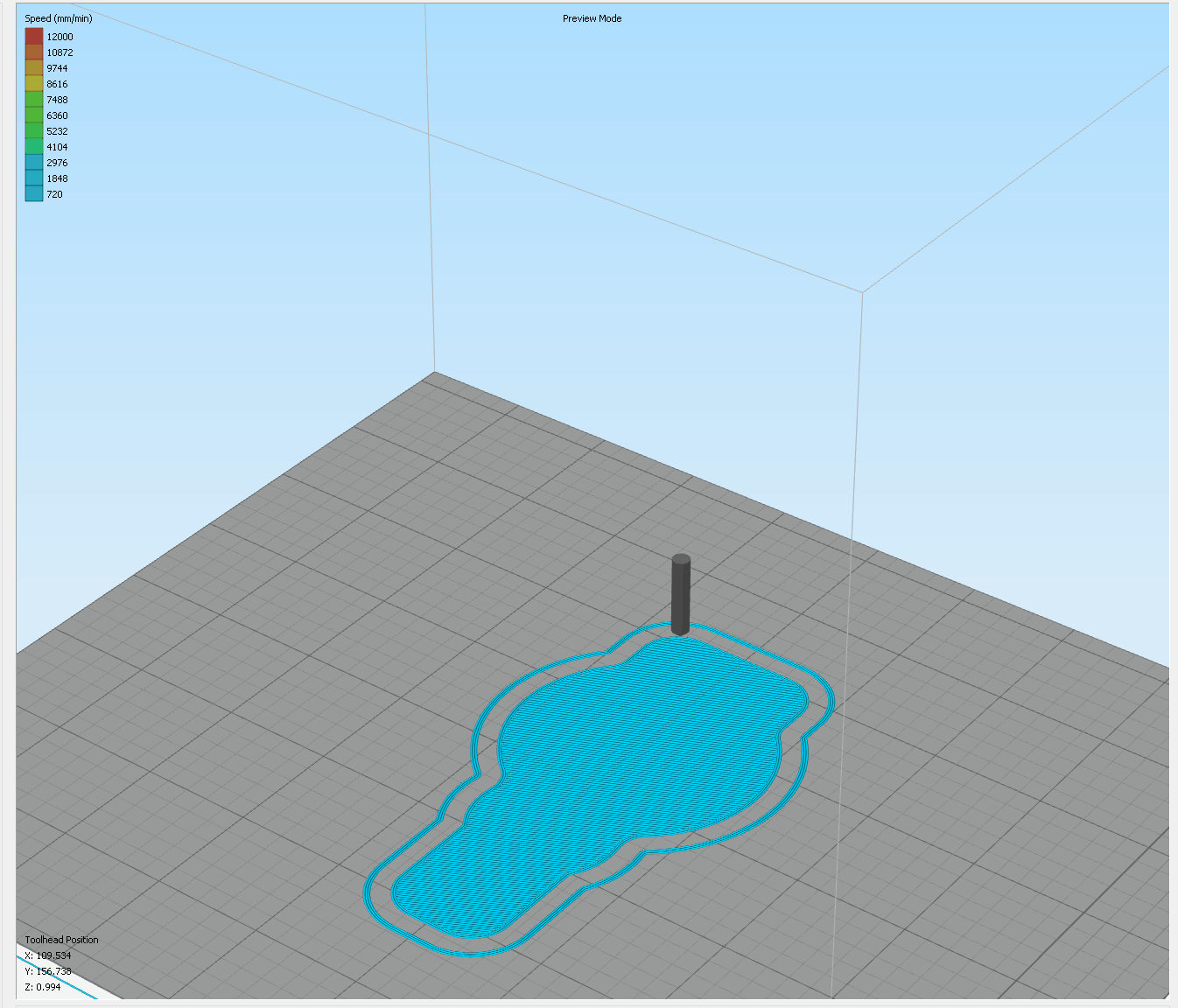The image size is (1178, 1008).
Task: Click the Y: 156.738 coordinate readout
Action: (x=47, y=970)
